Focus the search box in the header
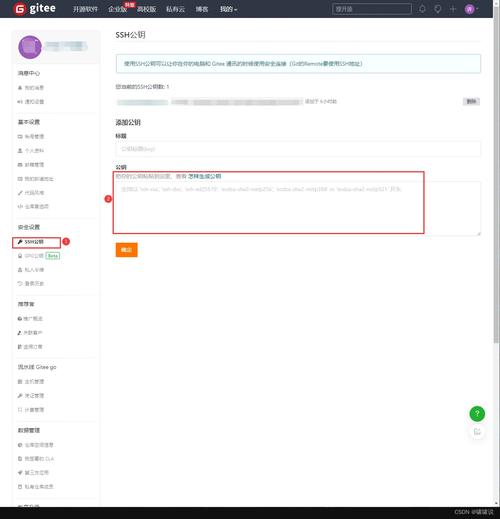500x519 pixels. click(x=372, y=9)
